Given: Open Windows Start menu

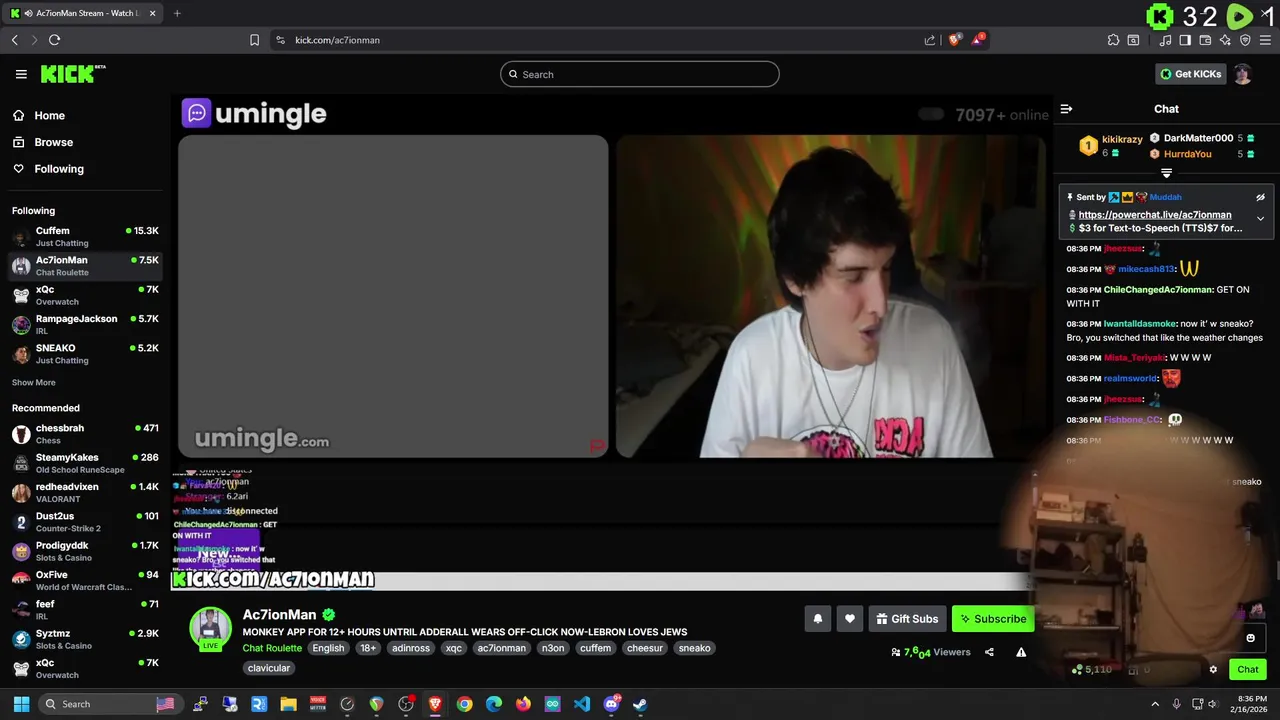Looking at the screenshot, I should coord(21,704).
